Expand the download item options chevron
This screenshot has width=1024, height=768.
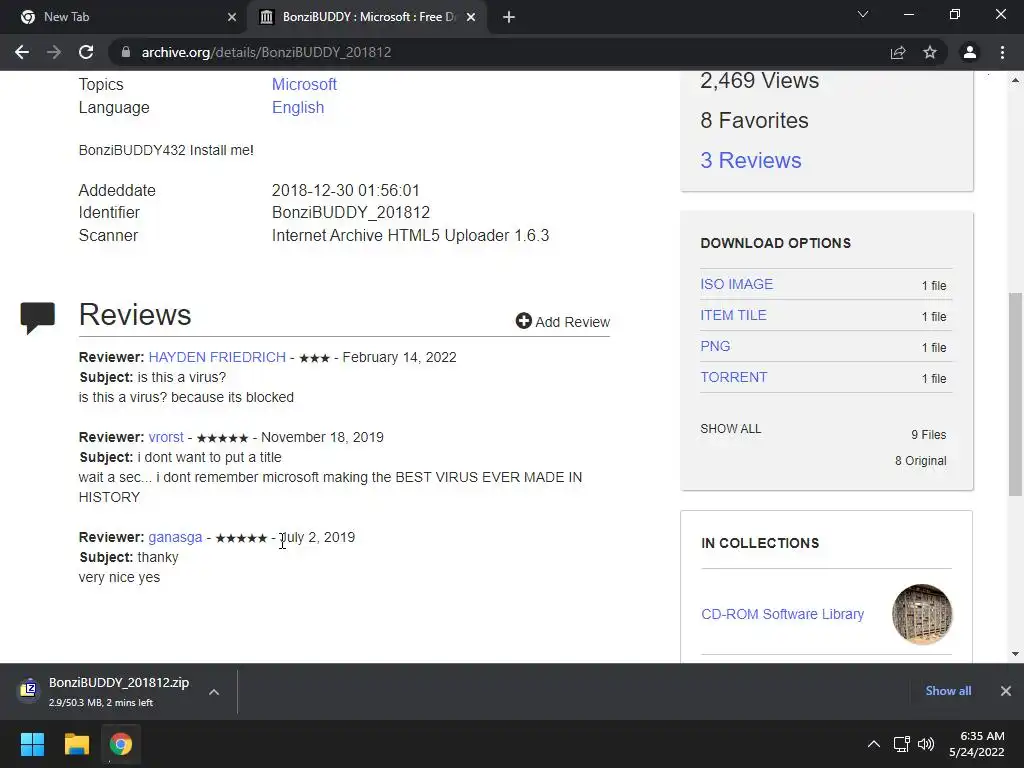214,692
